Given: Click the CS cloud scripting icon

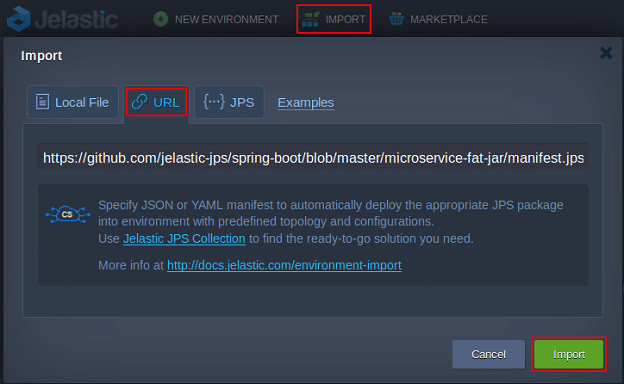Looking at the screenshot, I should (68, 214).
